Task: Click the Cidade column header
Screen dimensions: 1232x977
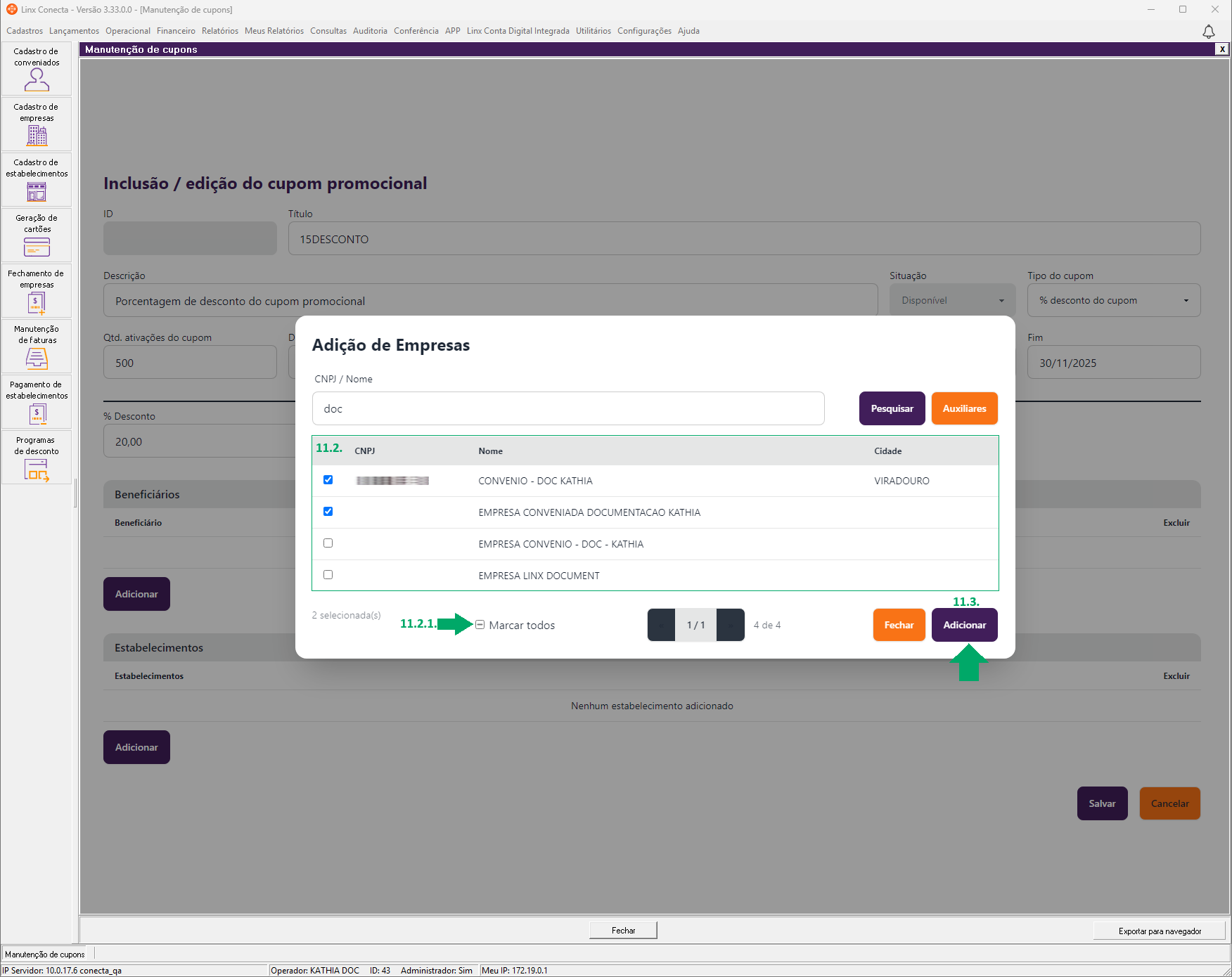Action: click(888, 451)
